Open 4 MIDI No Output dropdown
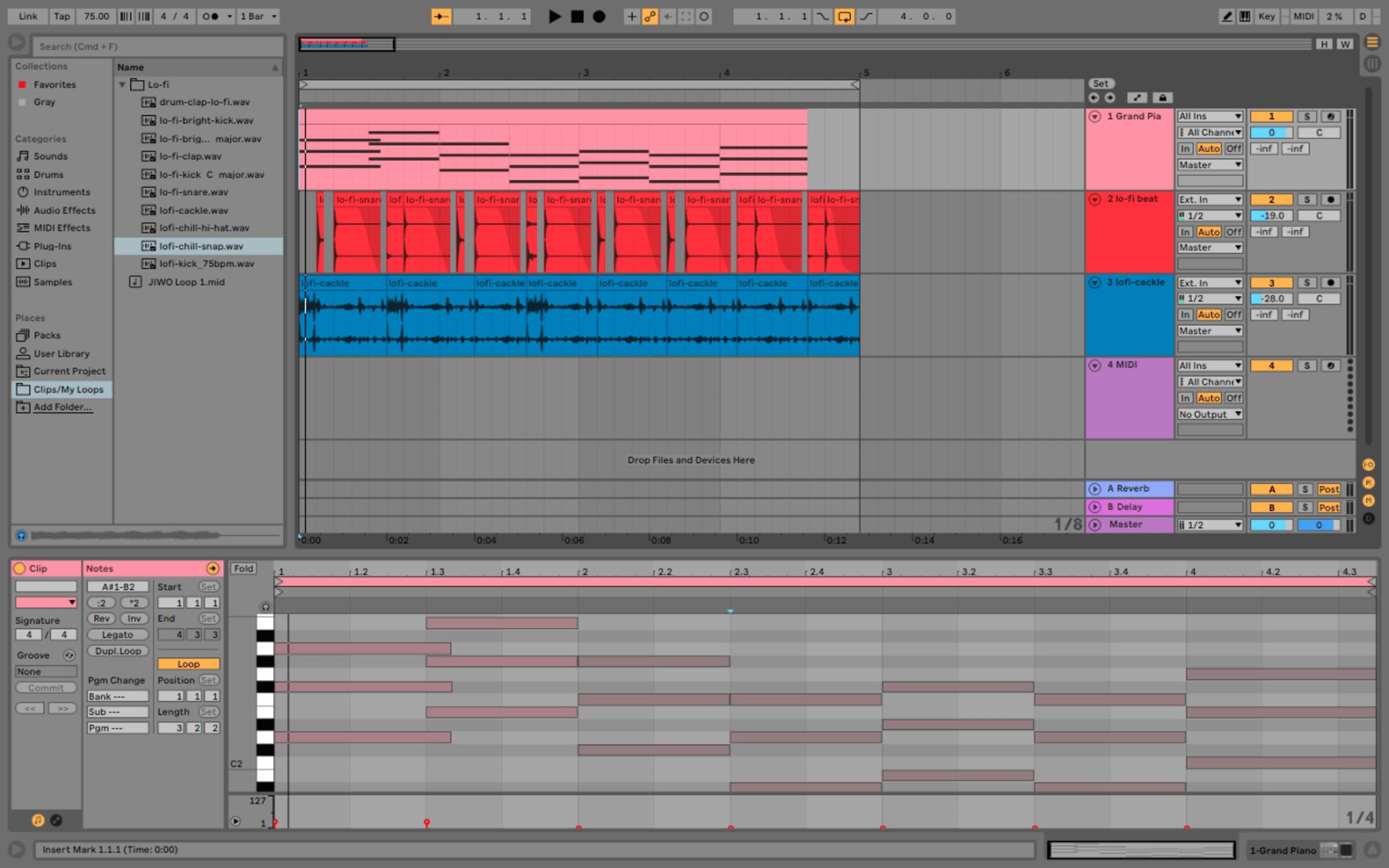This screenshot has width=1389, height=868. pyautogui.click(x=1210, y=414)
